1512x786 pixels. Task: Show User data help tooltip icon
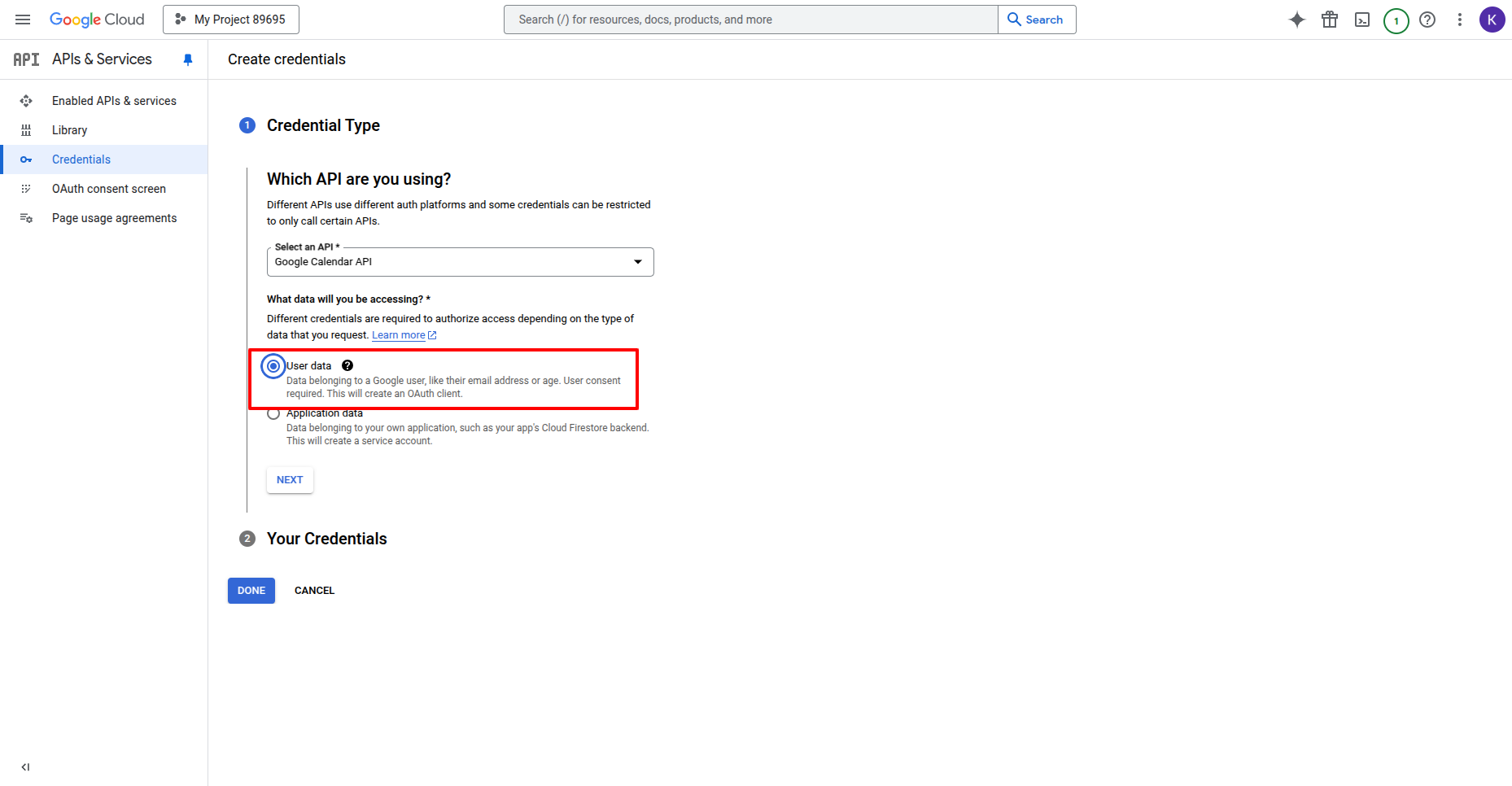point(347,366)
